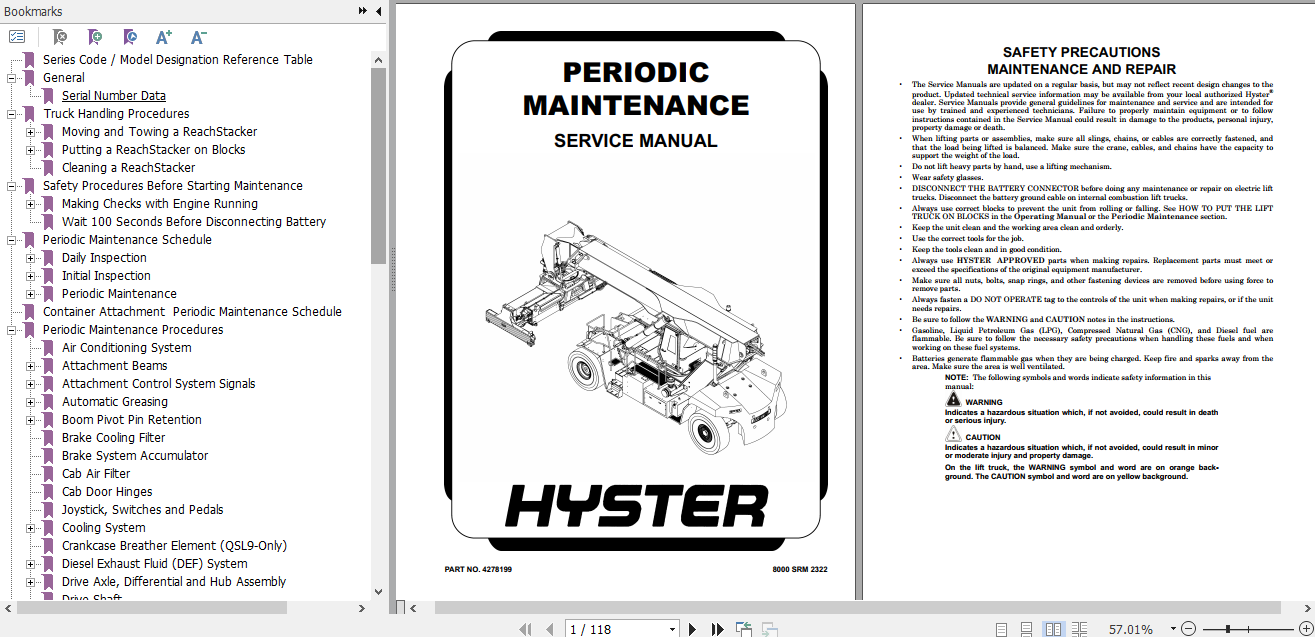Open the bookmark options menu icon
Screen dimensions: 1315x637
click(x=16, y=36)
